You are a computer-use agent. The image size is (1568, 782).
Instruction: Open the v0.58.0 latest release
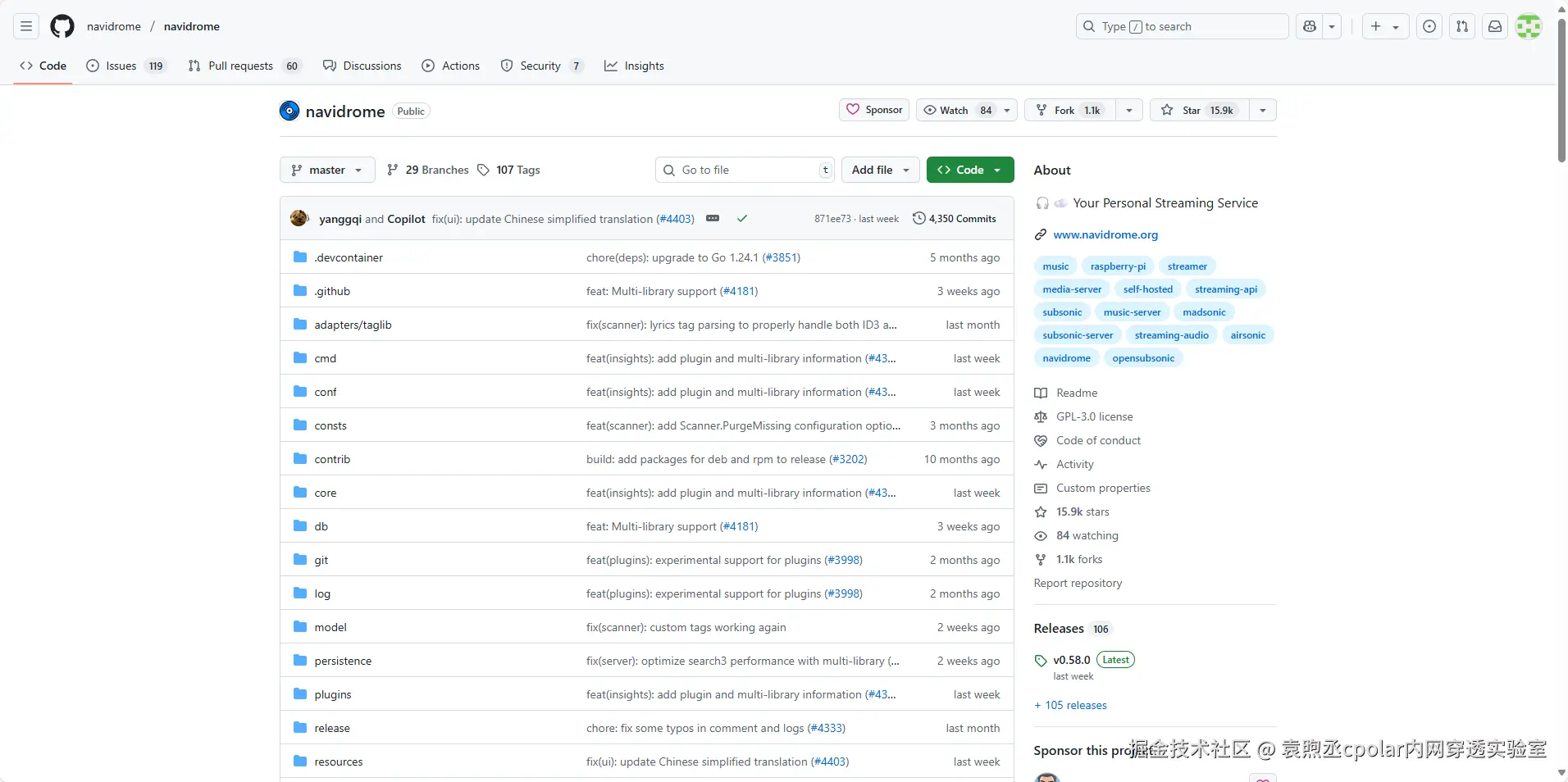(x=1072, y=661)
